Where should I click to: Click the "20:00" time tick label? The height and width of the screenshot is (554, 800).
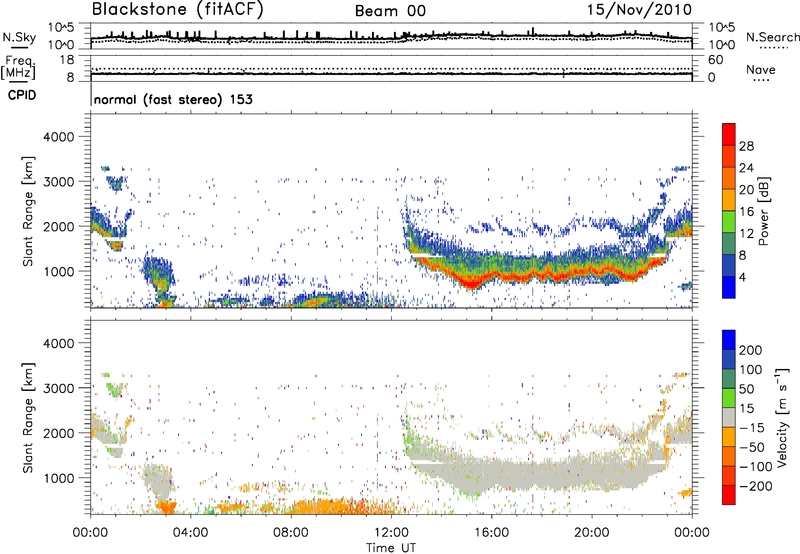591,533
